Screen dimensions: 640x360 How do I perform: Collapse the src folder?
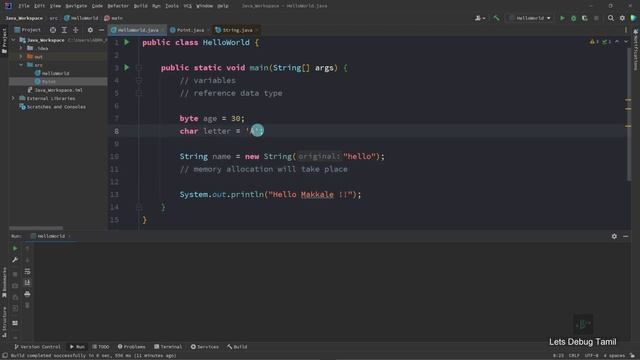pos(21,65)
